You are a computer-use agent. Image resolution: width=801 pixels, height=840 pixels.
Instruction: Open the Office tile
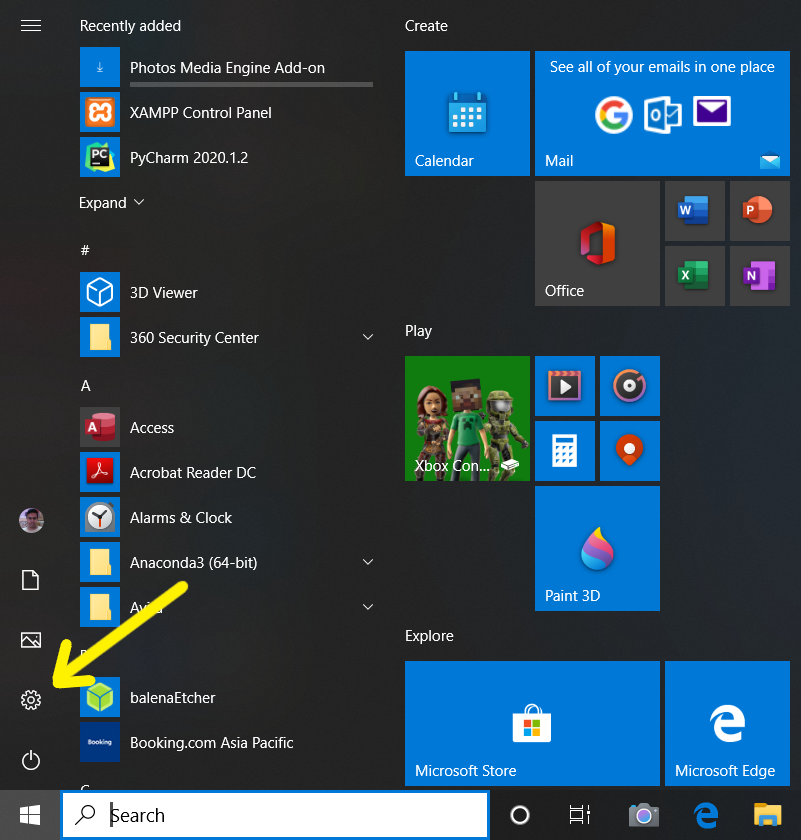pyautogui.click(x=597, y=243)
